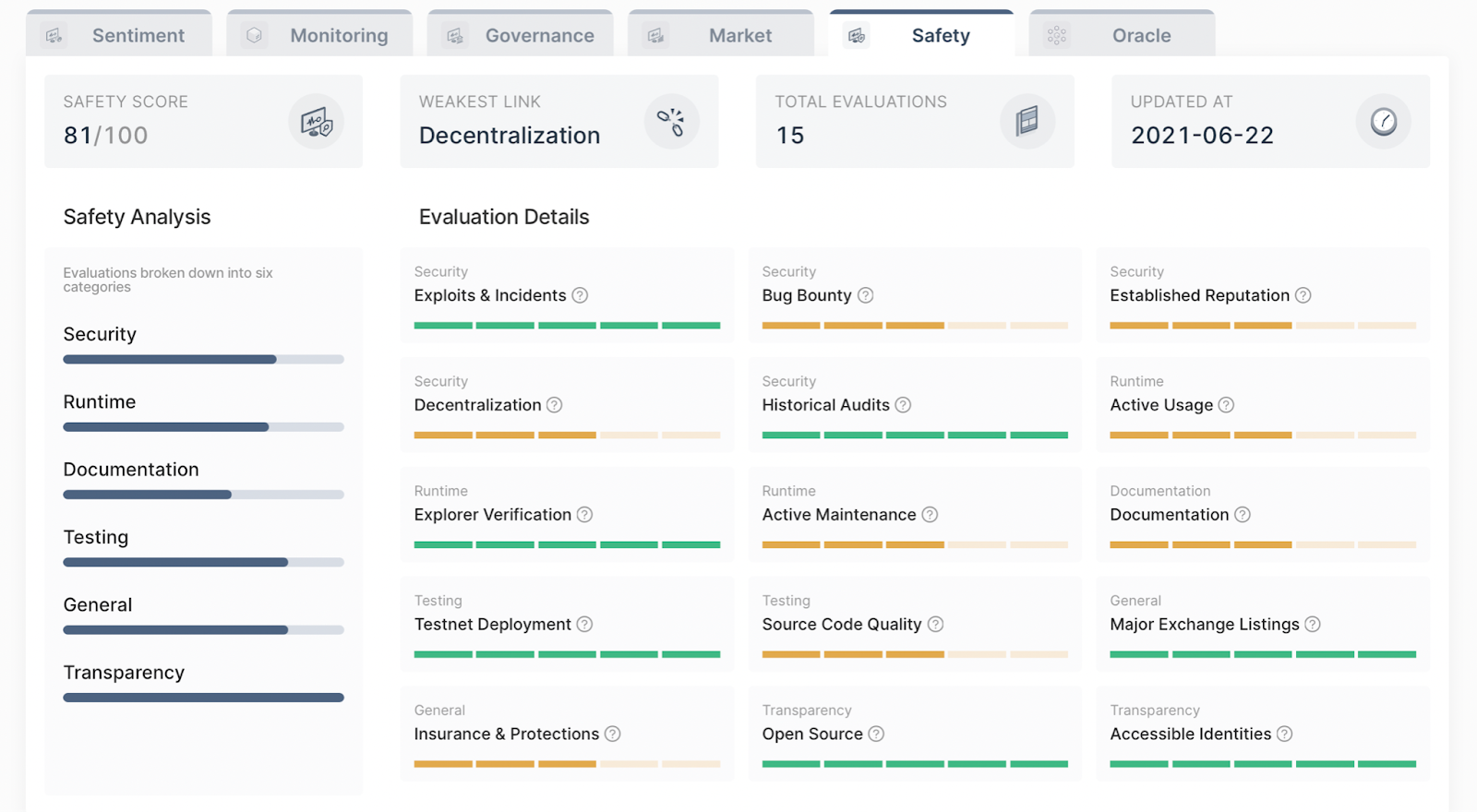This screenshot has width=1477, height=812.
Task: Open the Governance tab
Action: click(x=521, y=35)
